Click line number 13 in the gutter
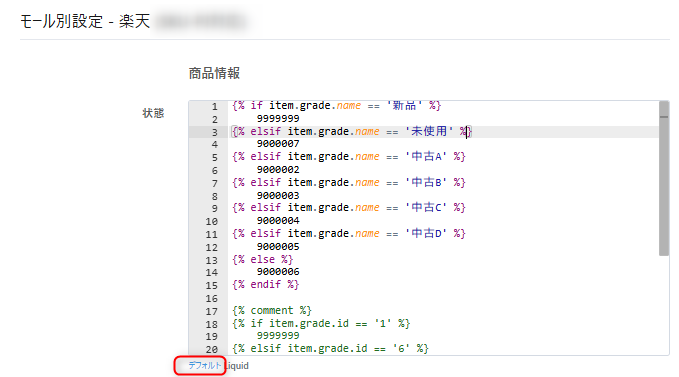 pyautogui.click(x=211, y=260)
